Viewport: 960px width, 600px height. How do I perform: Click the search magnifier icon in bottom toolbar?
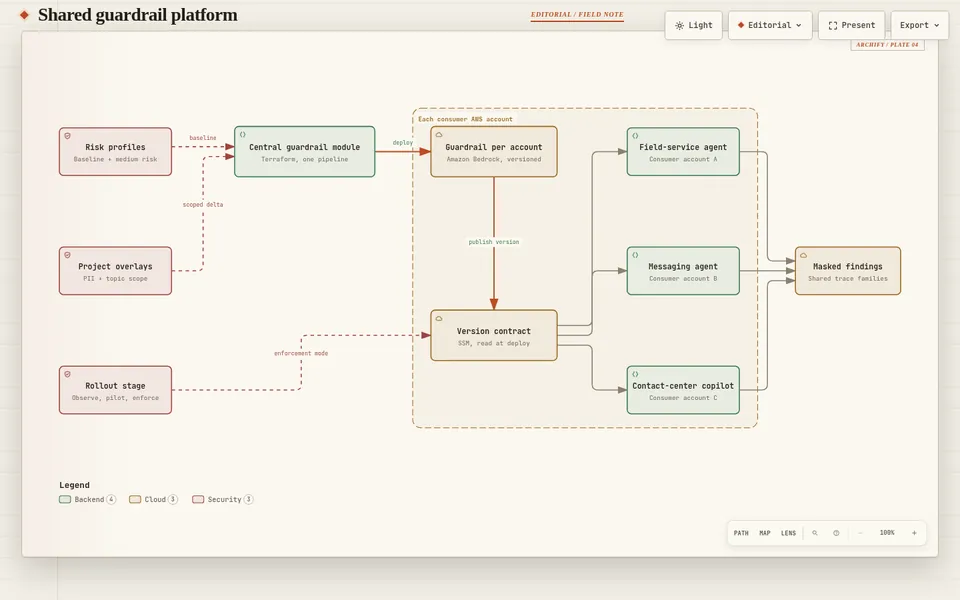pyautogui.click(x=815, y=533)
